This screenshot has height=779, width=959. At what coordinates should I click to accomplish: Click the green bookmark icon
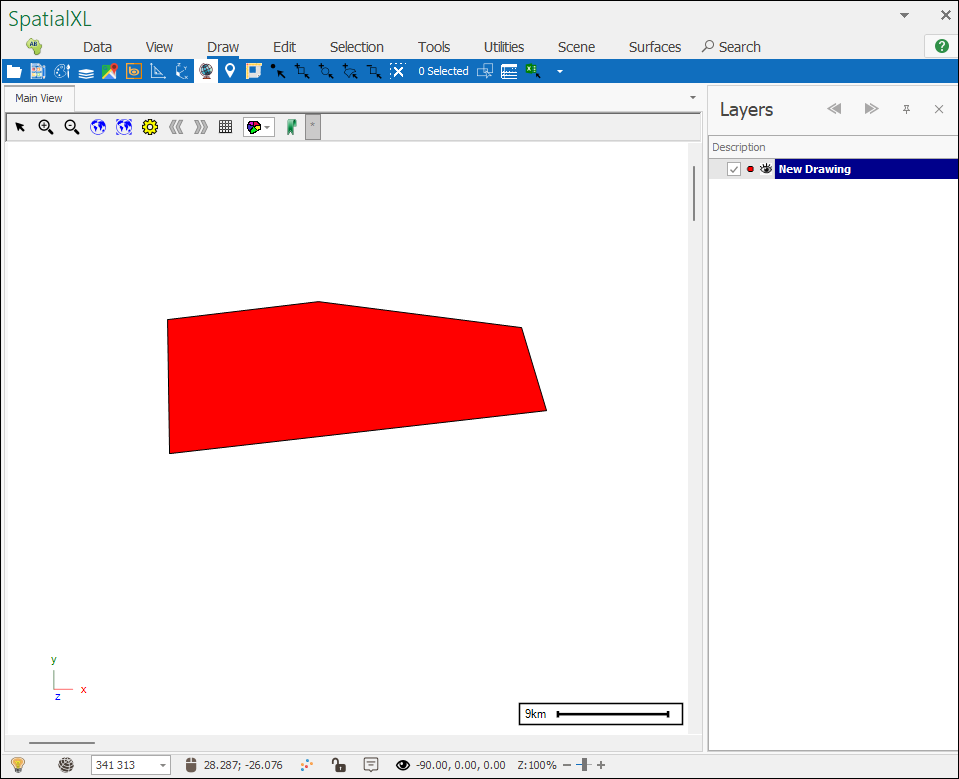coord(291,127)
